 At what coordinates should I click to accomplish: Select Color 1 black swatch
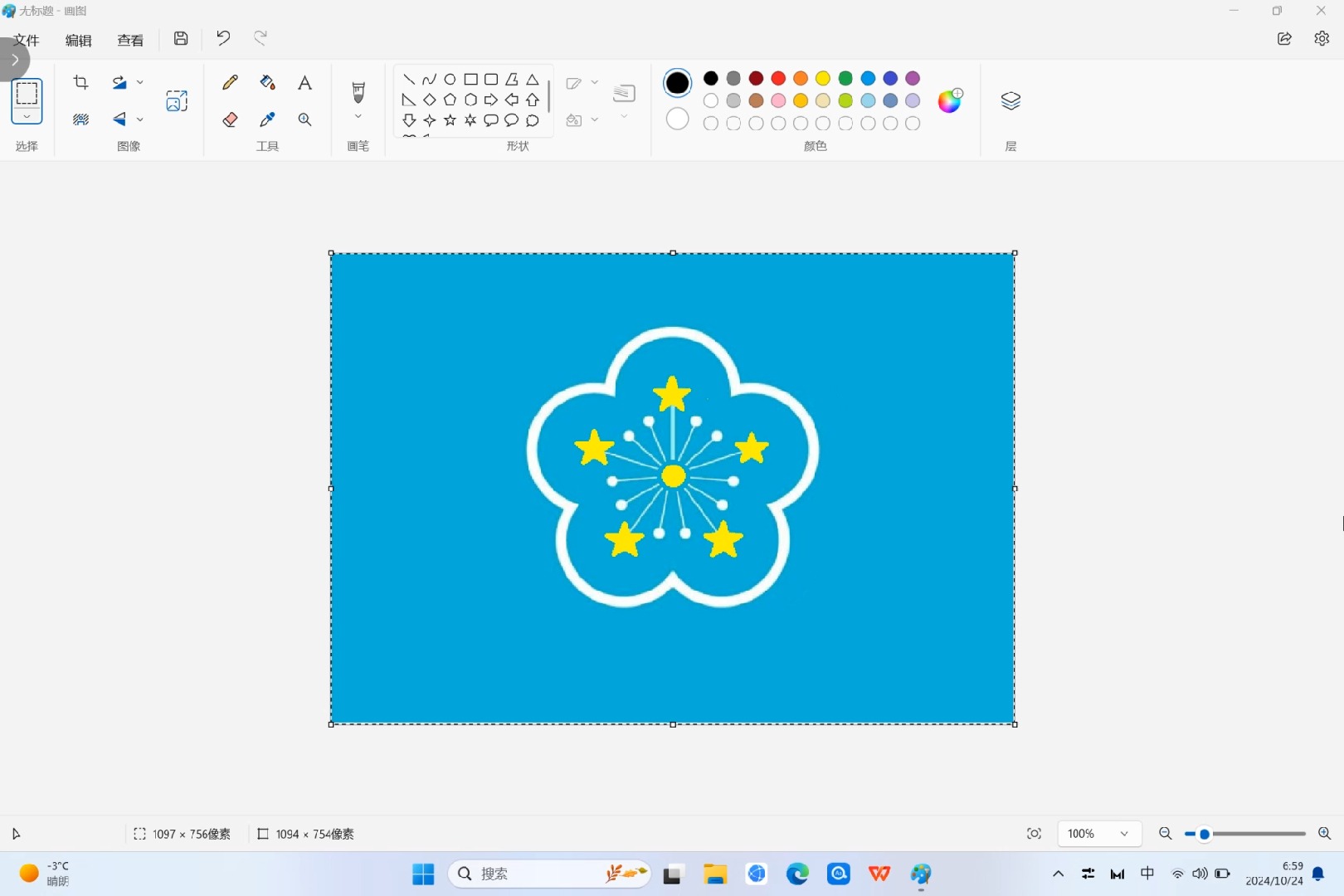coord(678,83)
